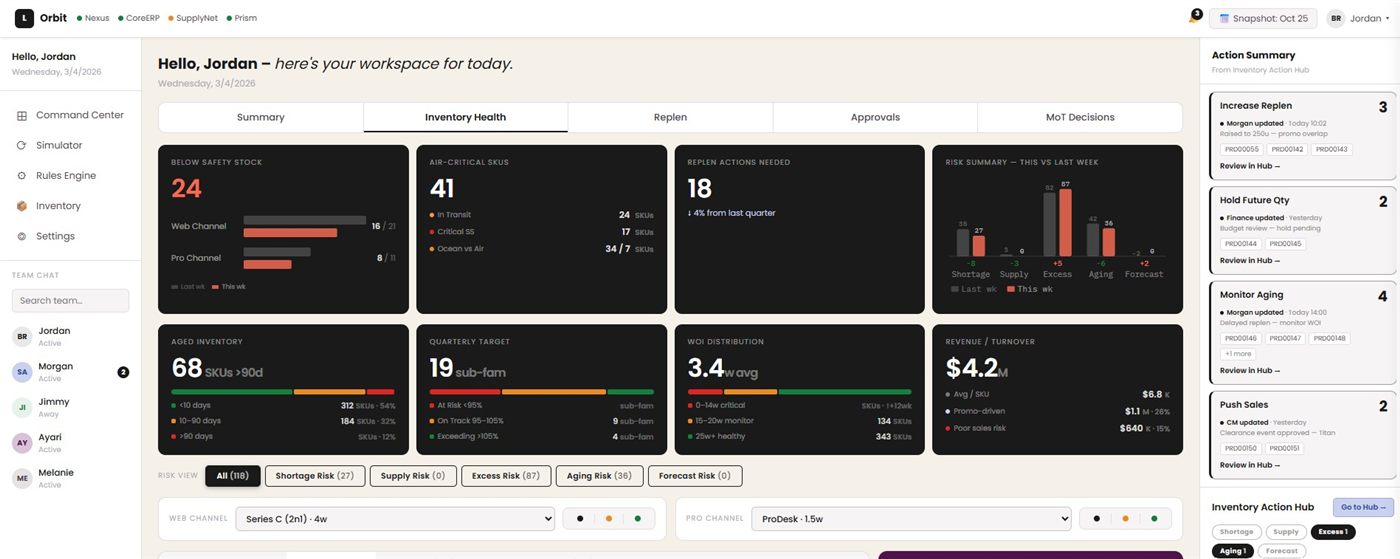
Task: Filter by Forecast Risk (0)
Action: pos(695,476)
